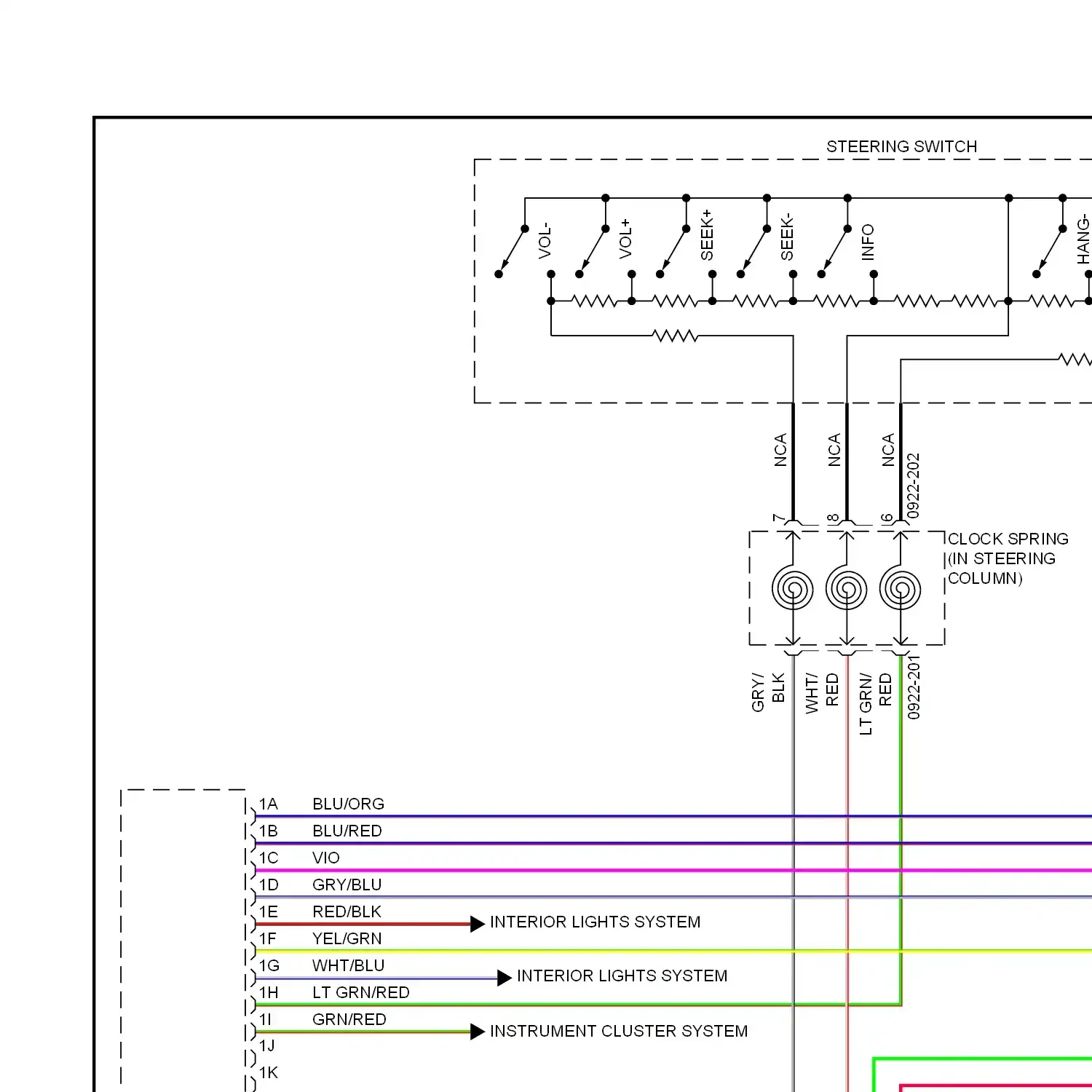1092x1092 pixels.
Task: Click the WHT/RED vertical wire label
Action: coord(822,692)
